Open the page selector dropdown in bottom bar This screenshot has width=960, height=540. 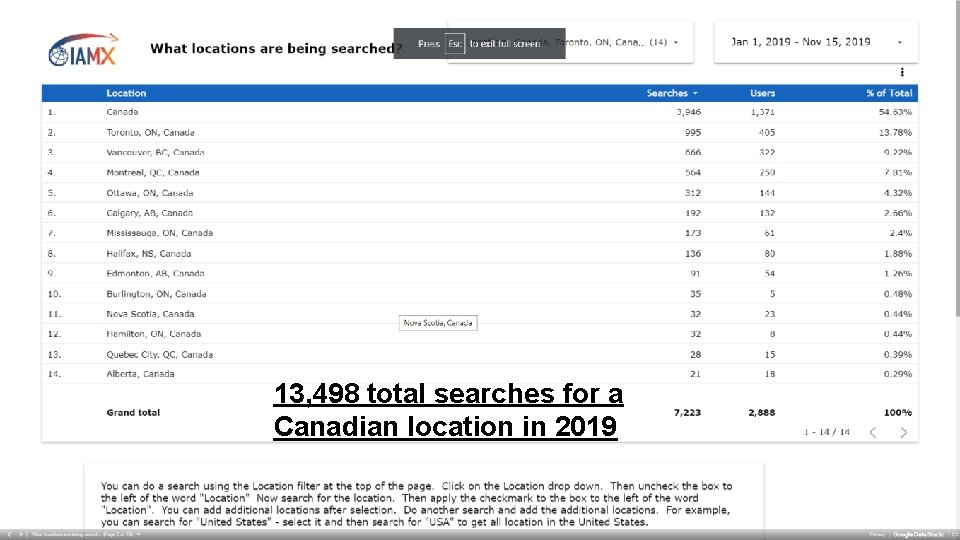[x=86, y=534]
